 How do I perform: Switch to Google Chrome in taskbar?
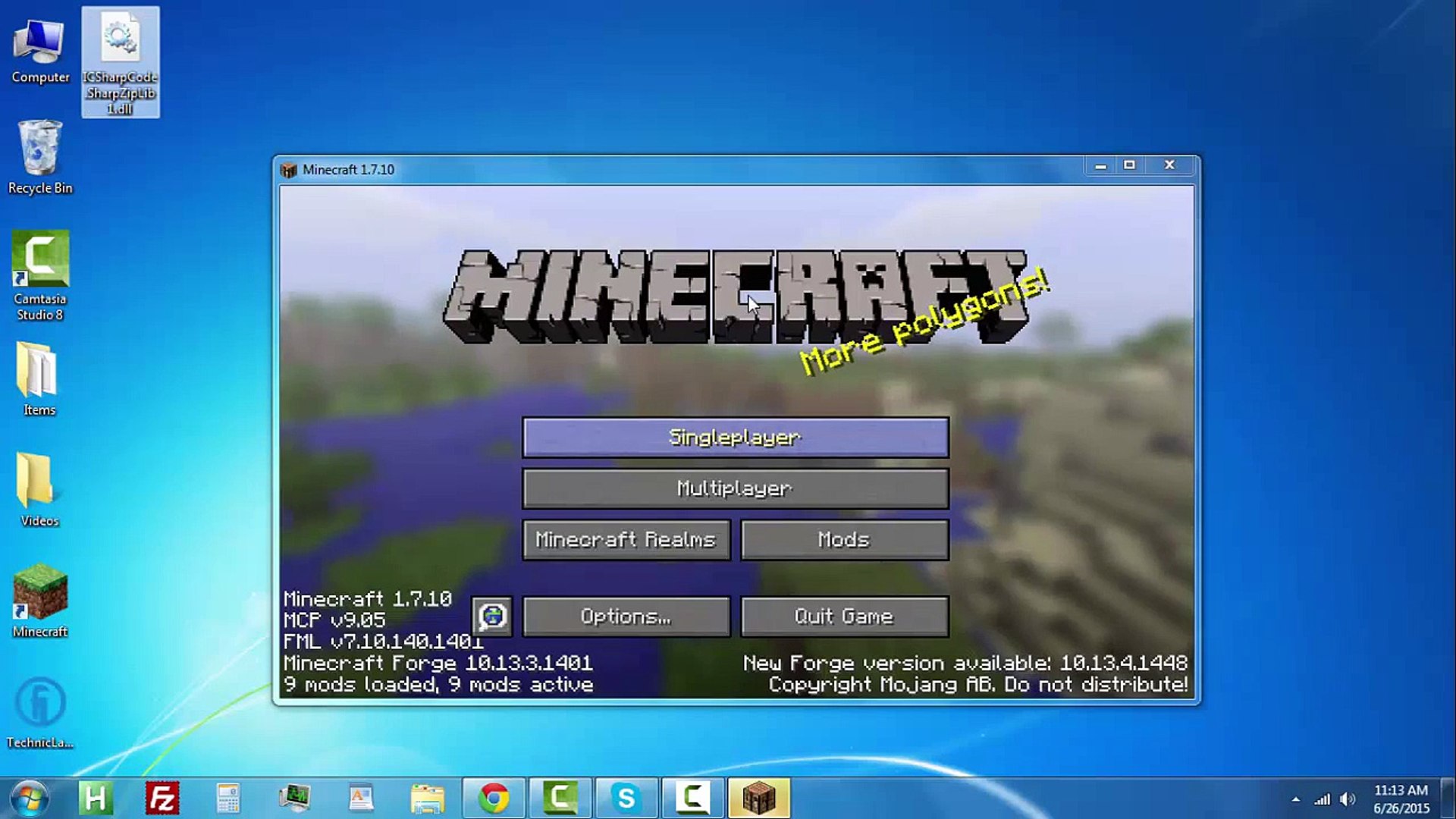pos(494,798)
